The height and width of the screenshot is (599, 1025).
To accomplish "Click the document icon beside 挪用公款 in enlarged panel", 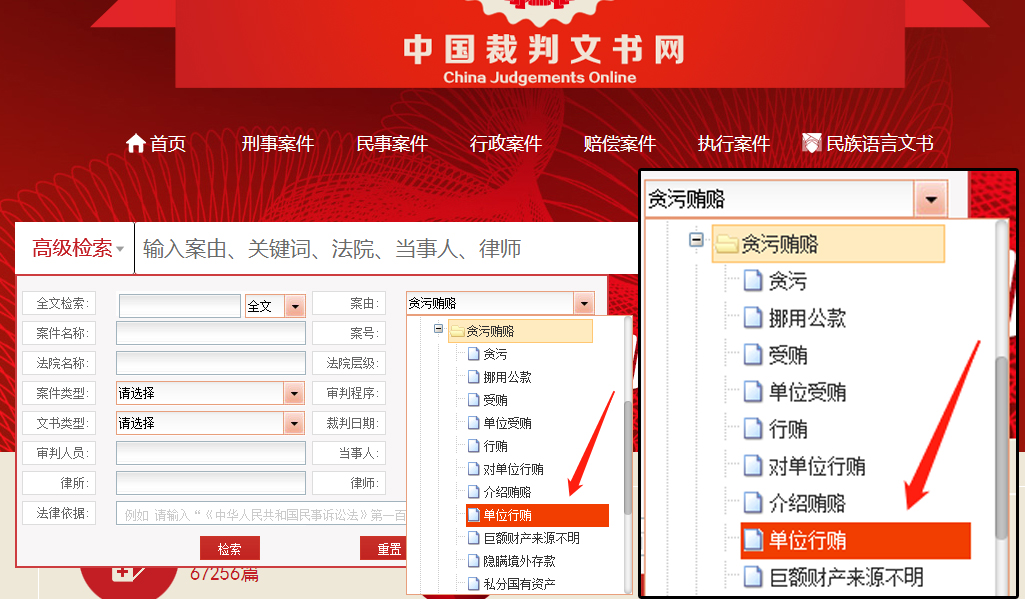I will point(753,318).
